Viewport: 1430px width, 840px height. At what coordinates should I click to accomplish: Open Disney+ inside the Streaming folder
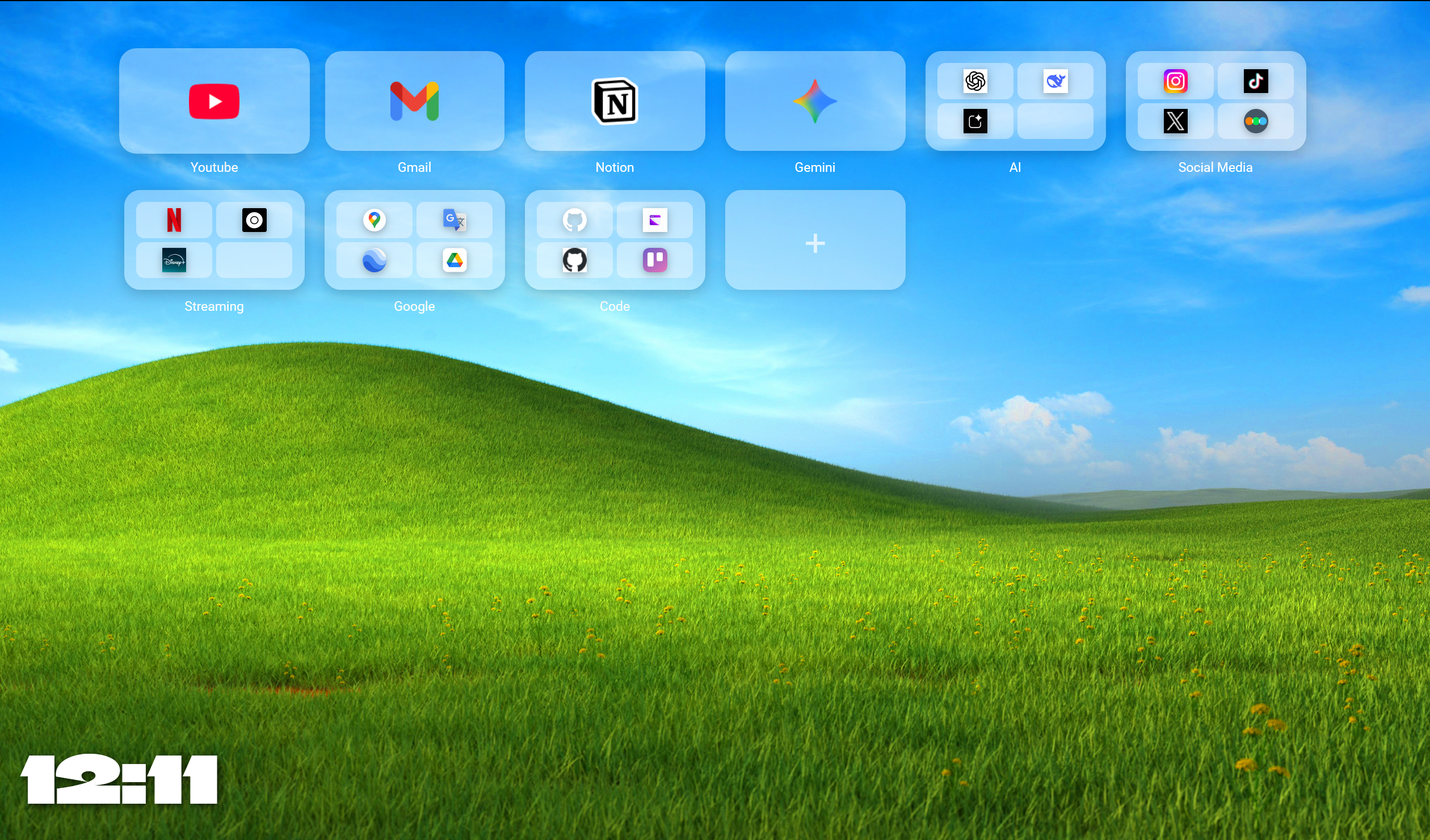click(x=174, y=260)
